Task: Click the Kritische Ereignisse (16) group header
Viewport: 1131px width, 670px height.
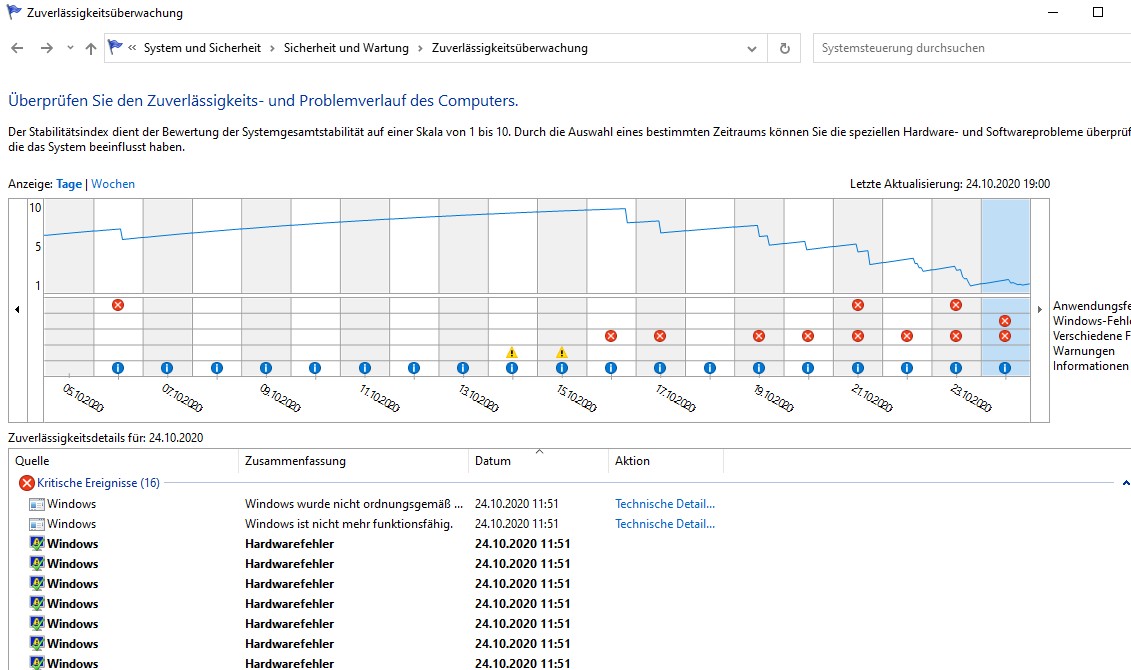Action: coord(98,483)
